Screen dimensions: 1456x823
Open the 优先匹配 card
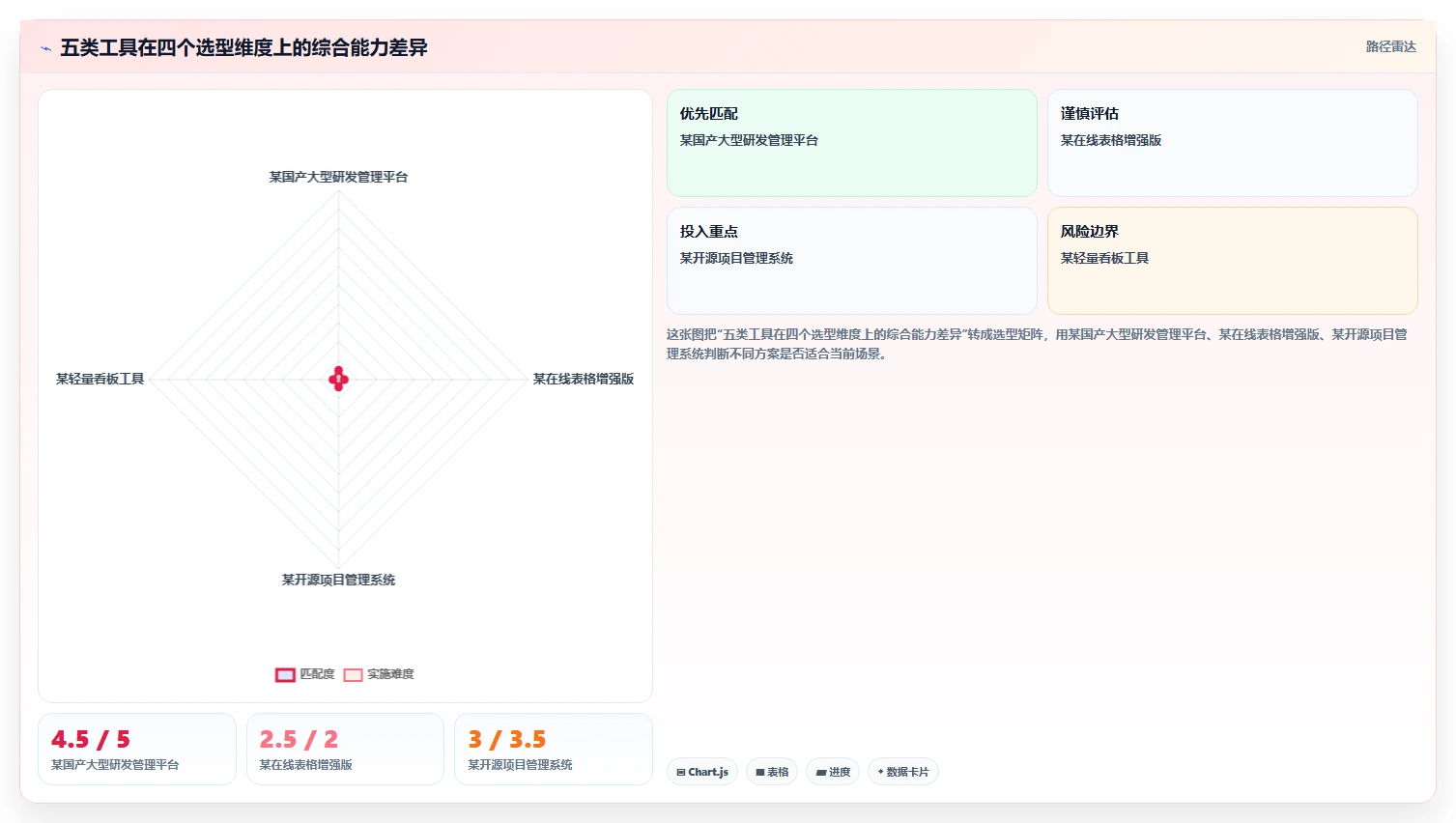click(x=851, y=143)
